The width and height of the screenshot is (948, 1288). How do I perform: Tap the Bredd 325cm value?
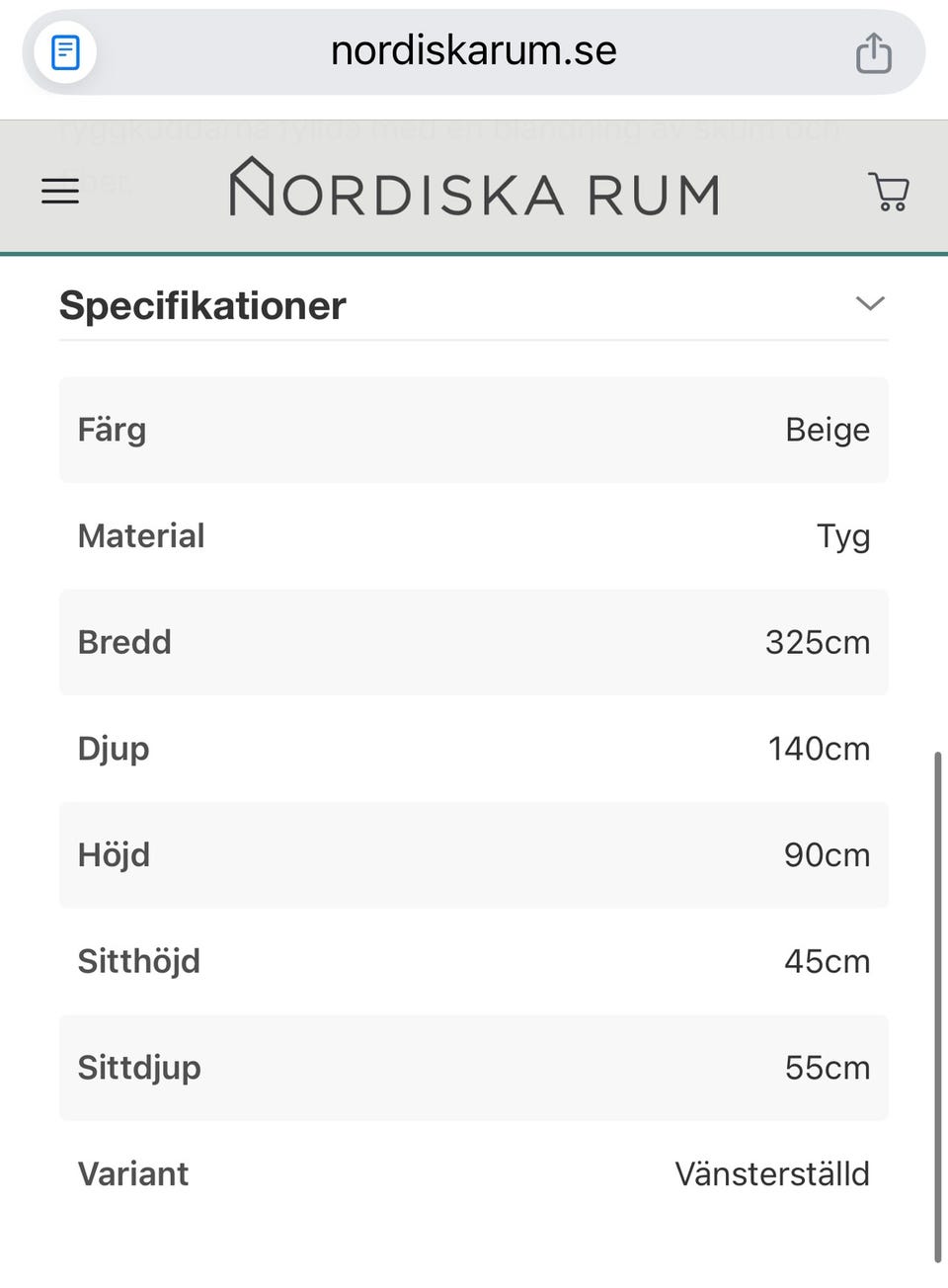817,642
